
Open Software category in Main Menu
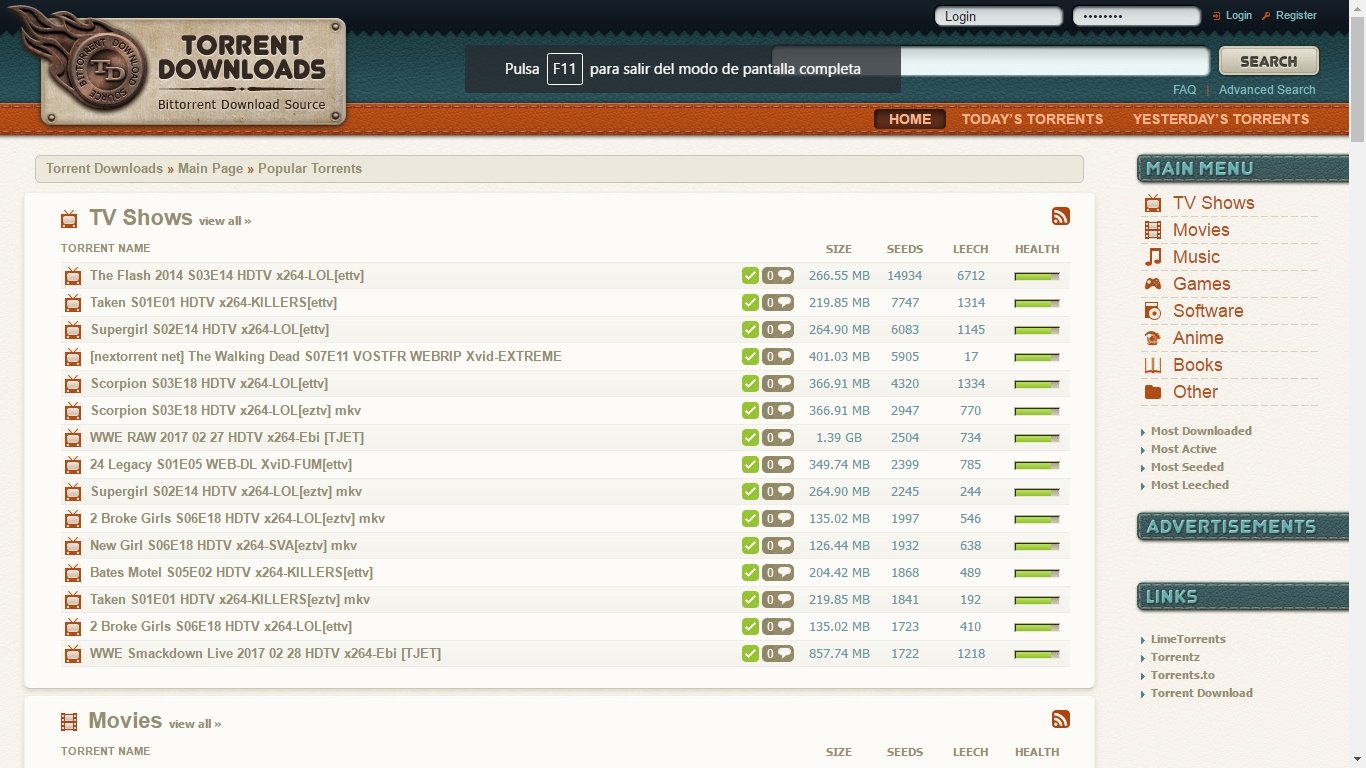coord(1208,311)
